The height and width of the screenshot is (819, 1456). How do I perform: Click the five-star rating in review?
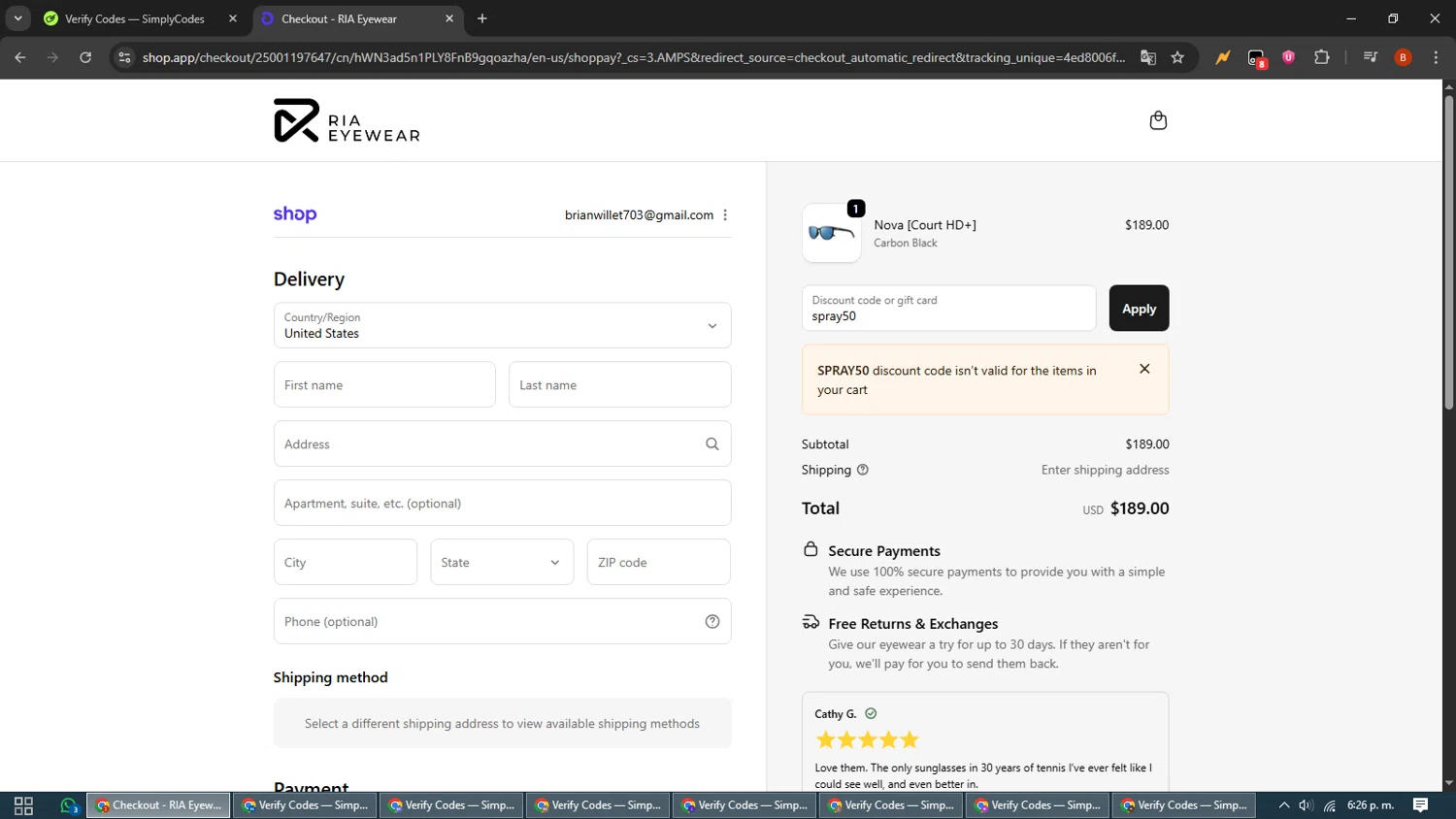coord(867,740)
